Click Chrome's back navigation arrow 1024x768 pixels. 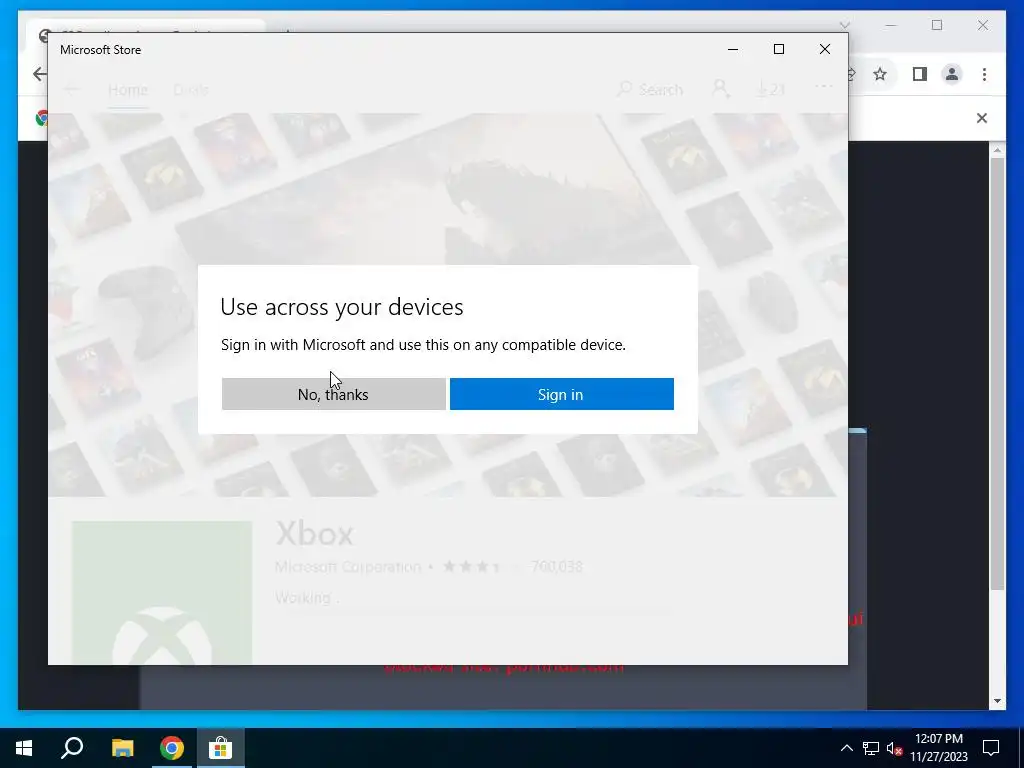[x=40, y=74]
